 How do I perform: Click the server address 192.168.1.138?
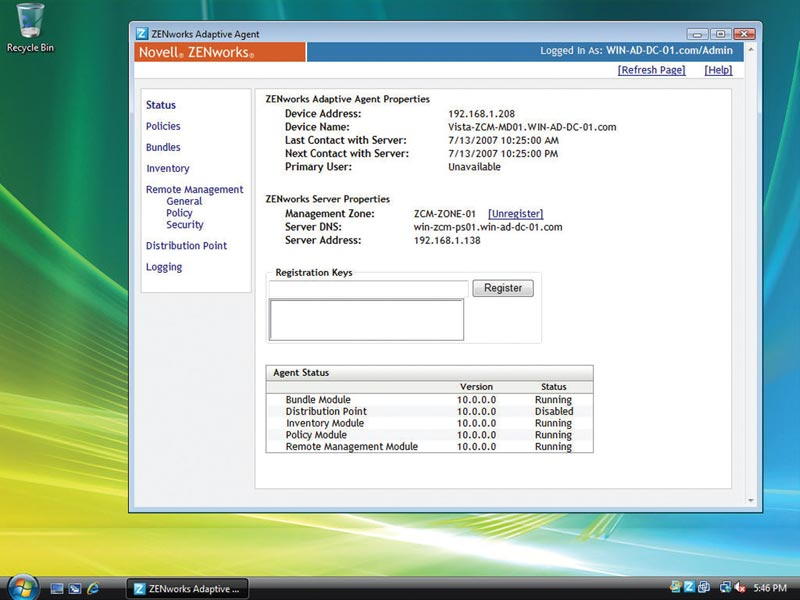(447, 240)
